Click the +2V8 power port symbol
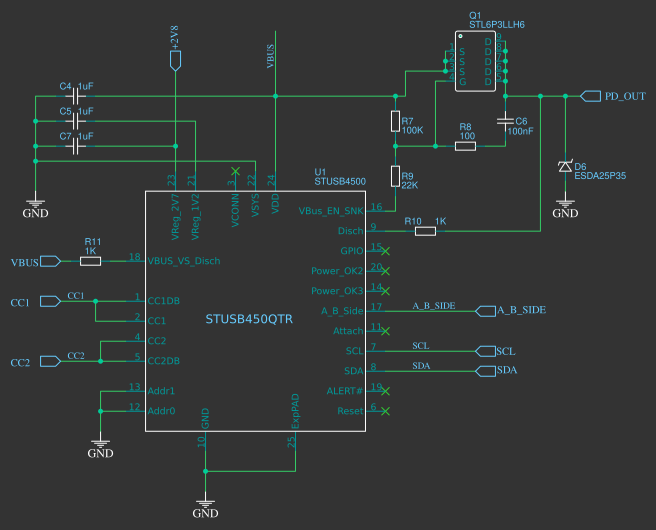656x530 pixels. point(175,61)
